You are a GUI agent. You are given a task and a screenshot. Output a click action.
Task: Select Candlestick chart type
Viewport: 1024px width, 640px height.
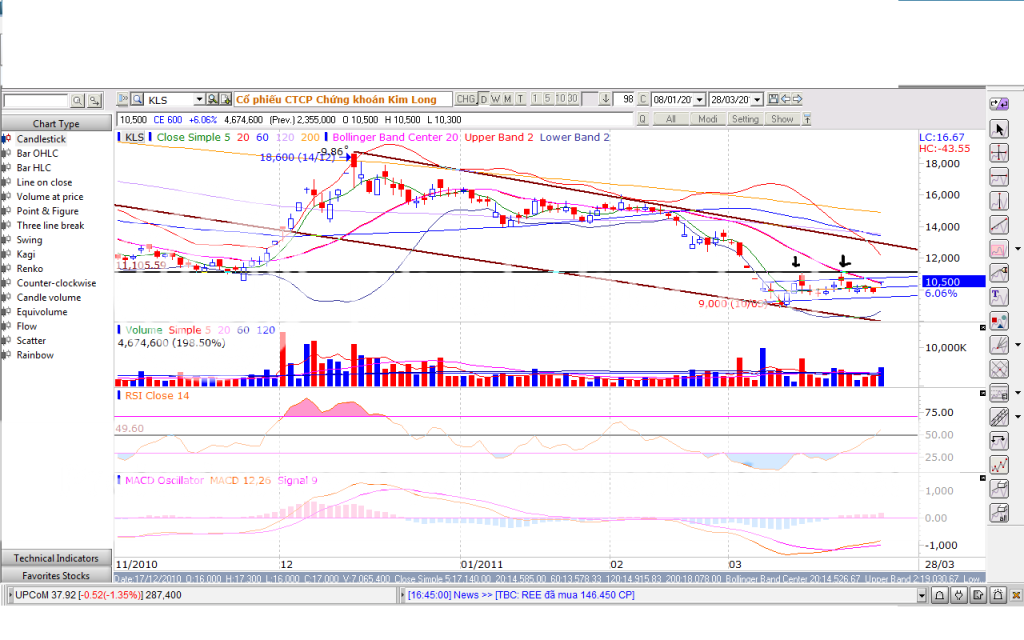(x=41, y=139)
